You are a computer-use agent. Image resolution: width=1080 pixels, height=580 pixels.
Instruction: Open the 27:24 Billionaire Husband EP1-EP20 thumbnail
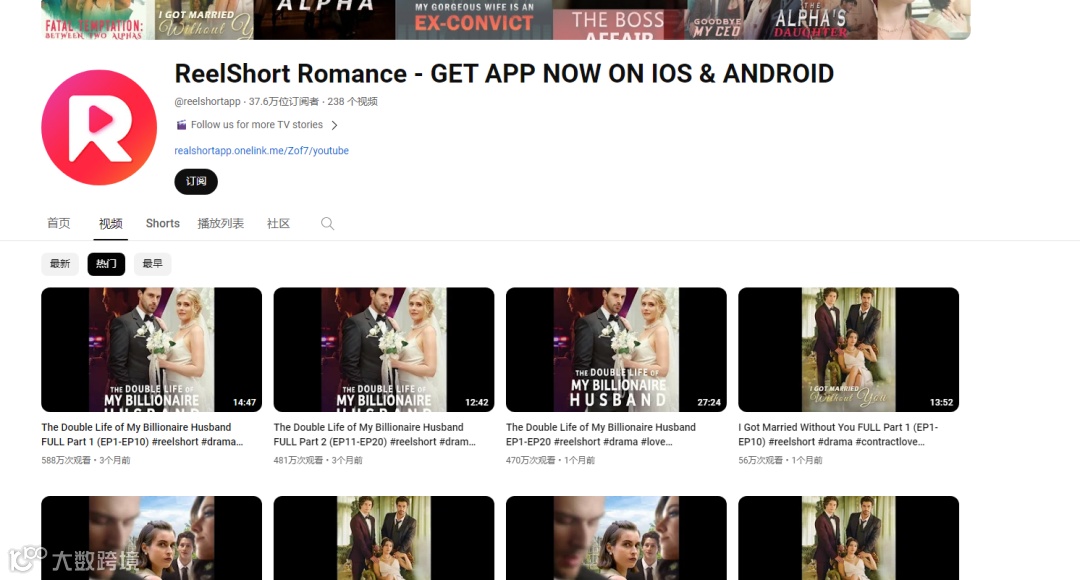(x=616, y=350)
